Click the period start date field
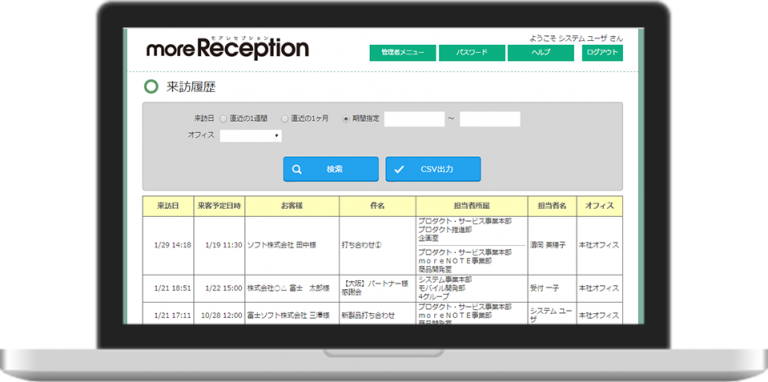Image resolution: width=768 pixels, height=382 pixels. (x=414, y=119)
